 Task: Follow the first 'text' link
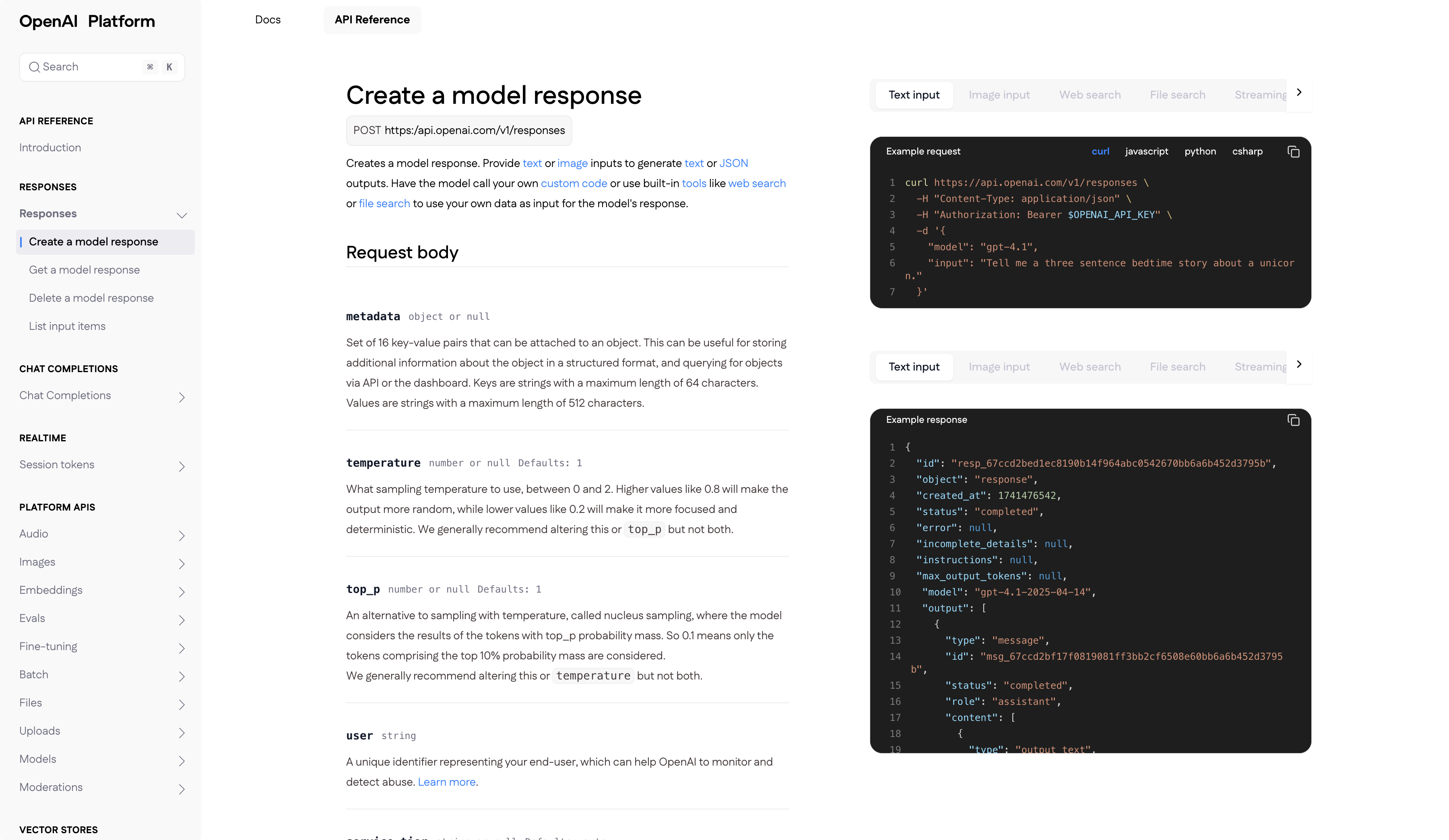[x=532, y=163]
